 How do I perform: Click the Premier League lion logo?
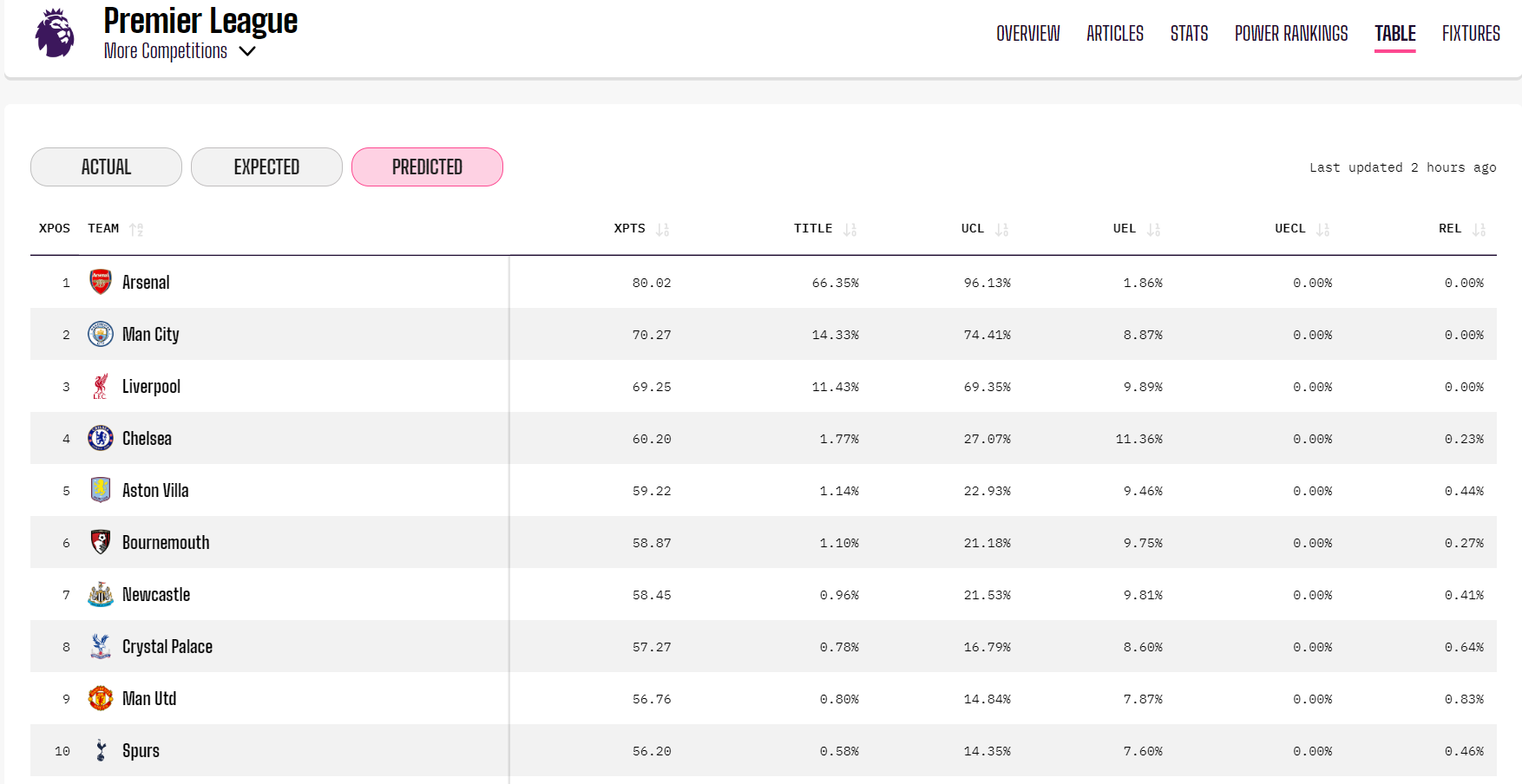(55, 34)
